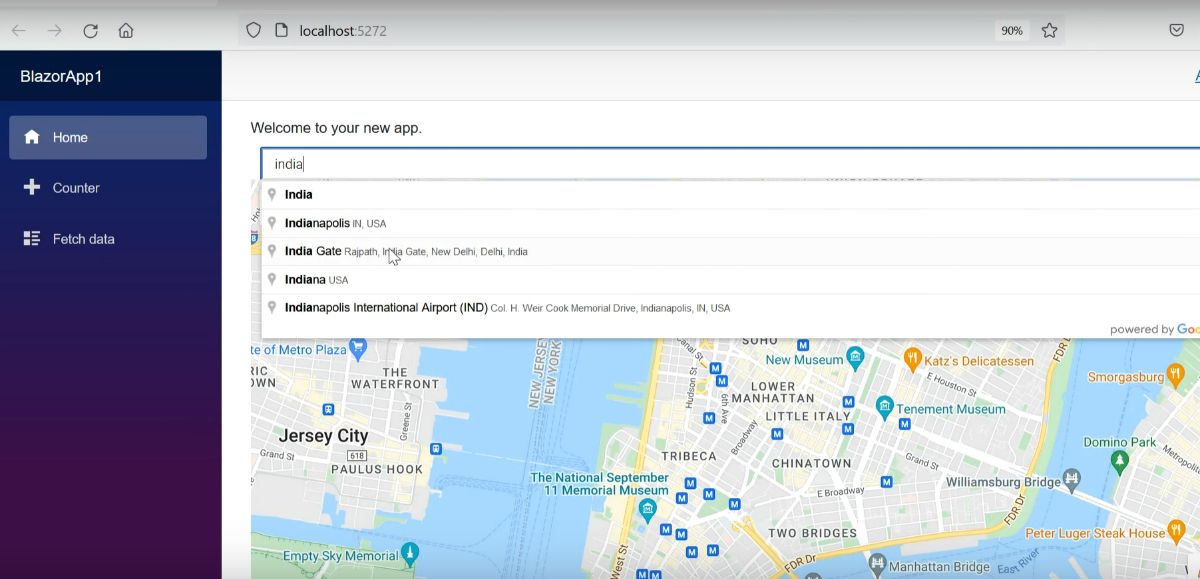This screenshot has height=579, width=1200.
Task: Click the plus icon next to Counter
Action: 32,187
